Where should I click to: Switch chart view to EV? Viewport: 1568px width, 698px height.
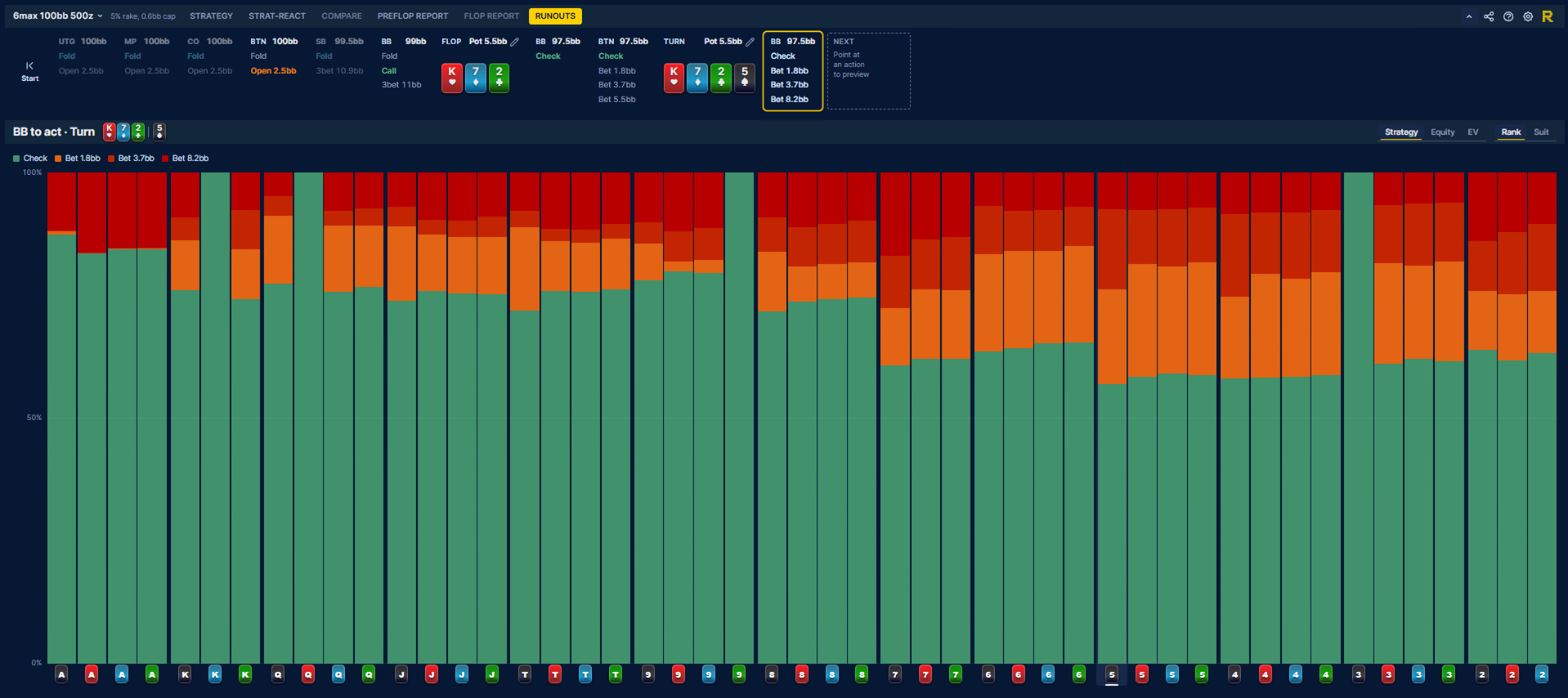(1473, 132)
